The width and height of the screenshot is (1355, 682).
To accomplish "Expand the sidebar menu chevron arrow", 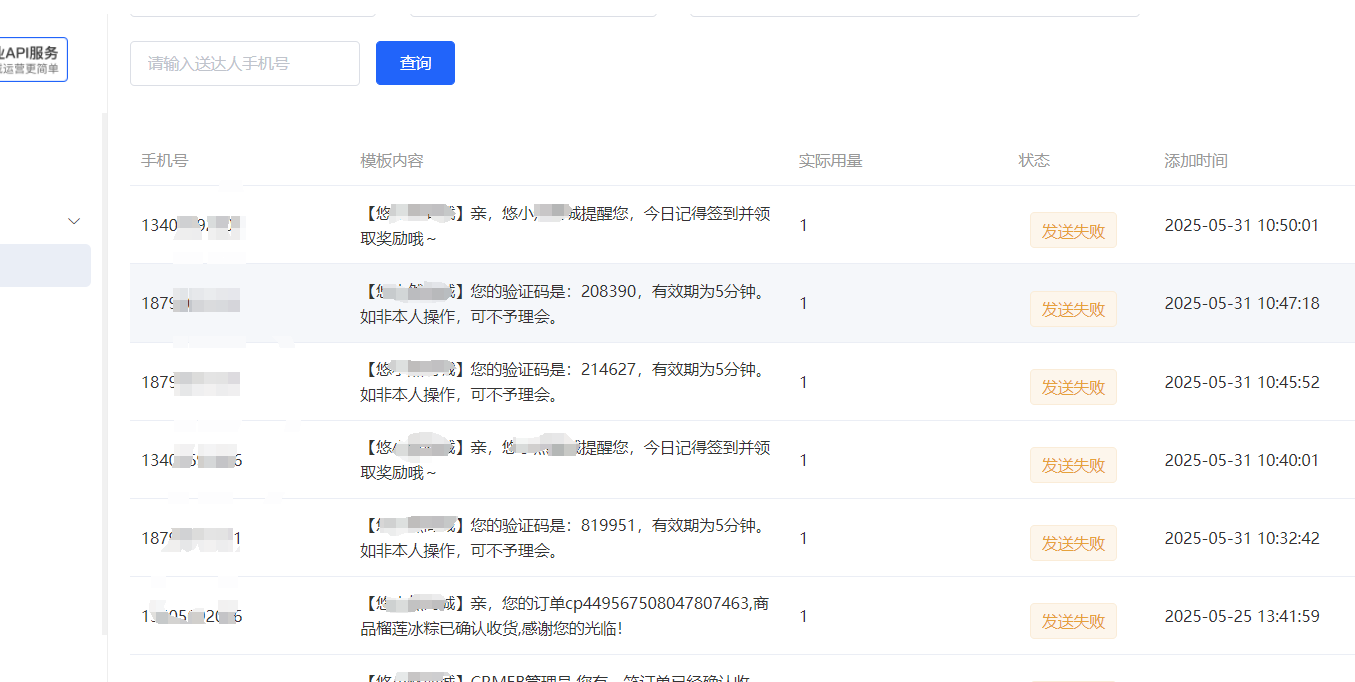I will pos(74,221).
